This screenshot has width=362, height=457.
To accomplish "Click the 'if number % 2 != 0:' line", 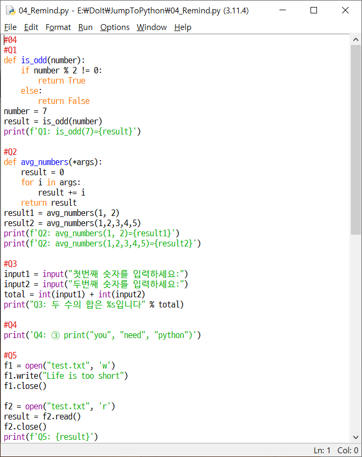I will click(x=62, y=70).
